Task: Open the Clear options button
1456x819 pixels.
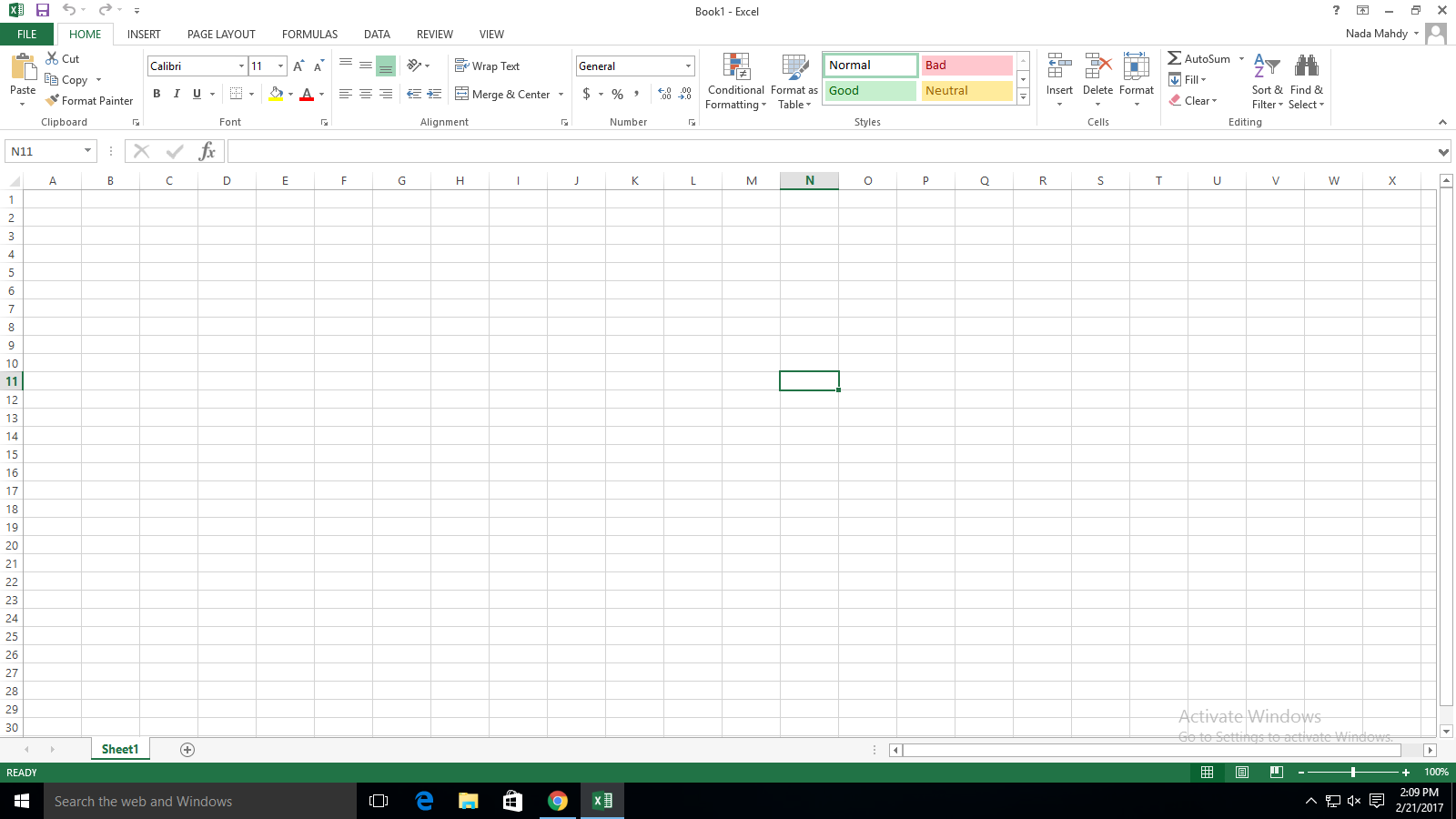Action: click(x=1193, y=101)
